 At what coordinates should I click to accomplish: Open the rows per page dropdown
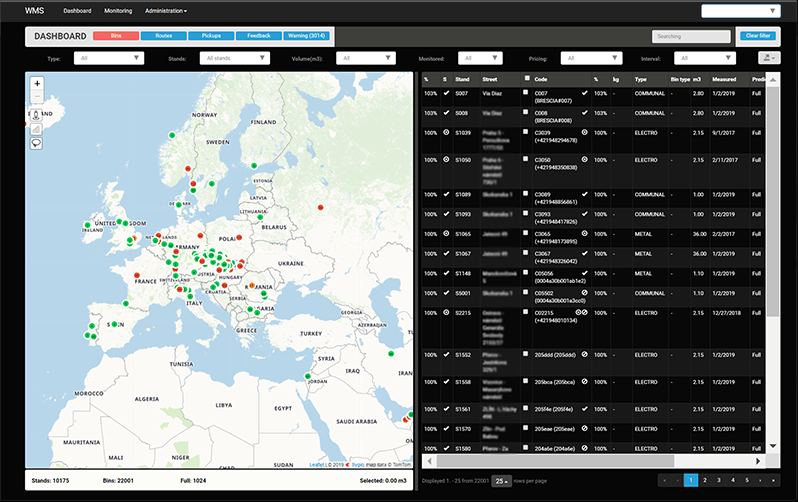(x=501, y=481)
